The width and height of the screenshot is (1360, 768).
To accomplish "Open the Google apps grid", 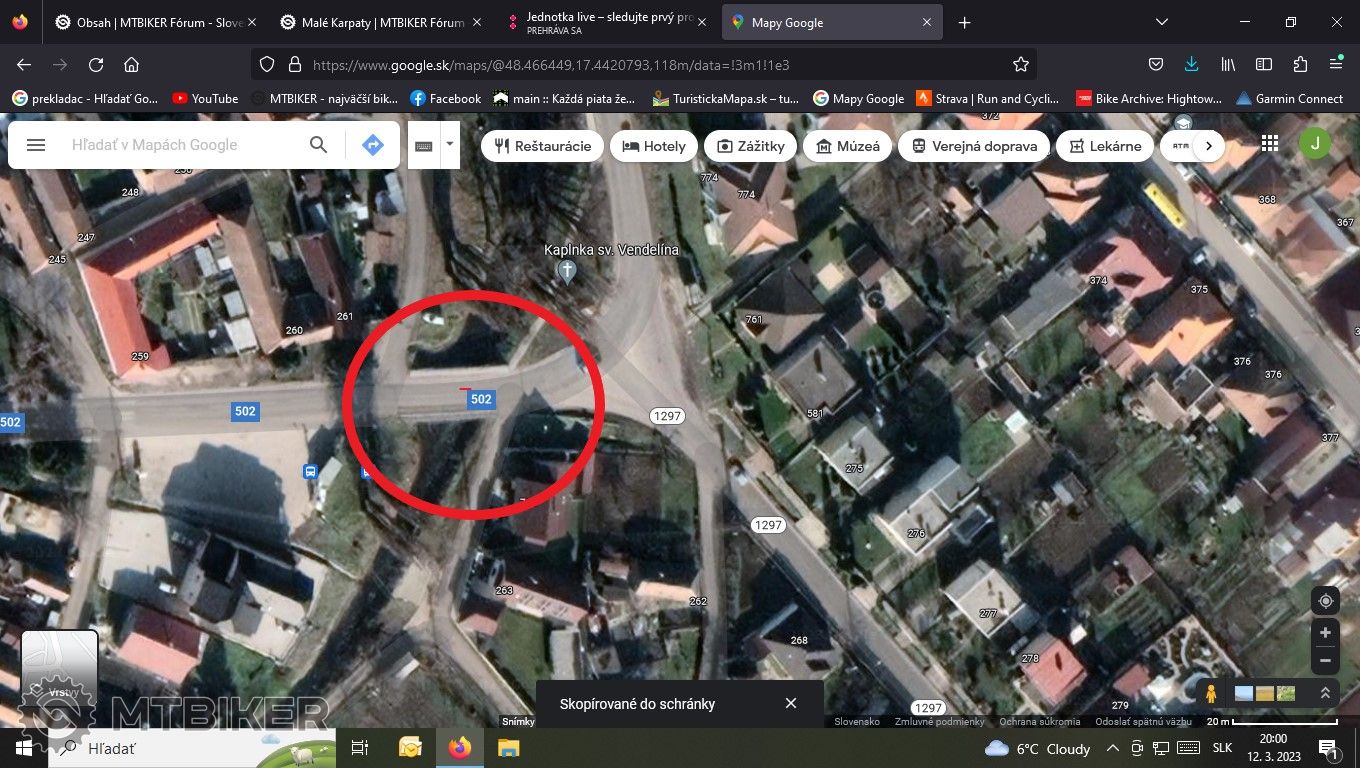I will tap(1269, 144).
